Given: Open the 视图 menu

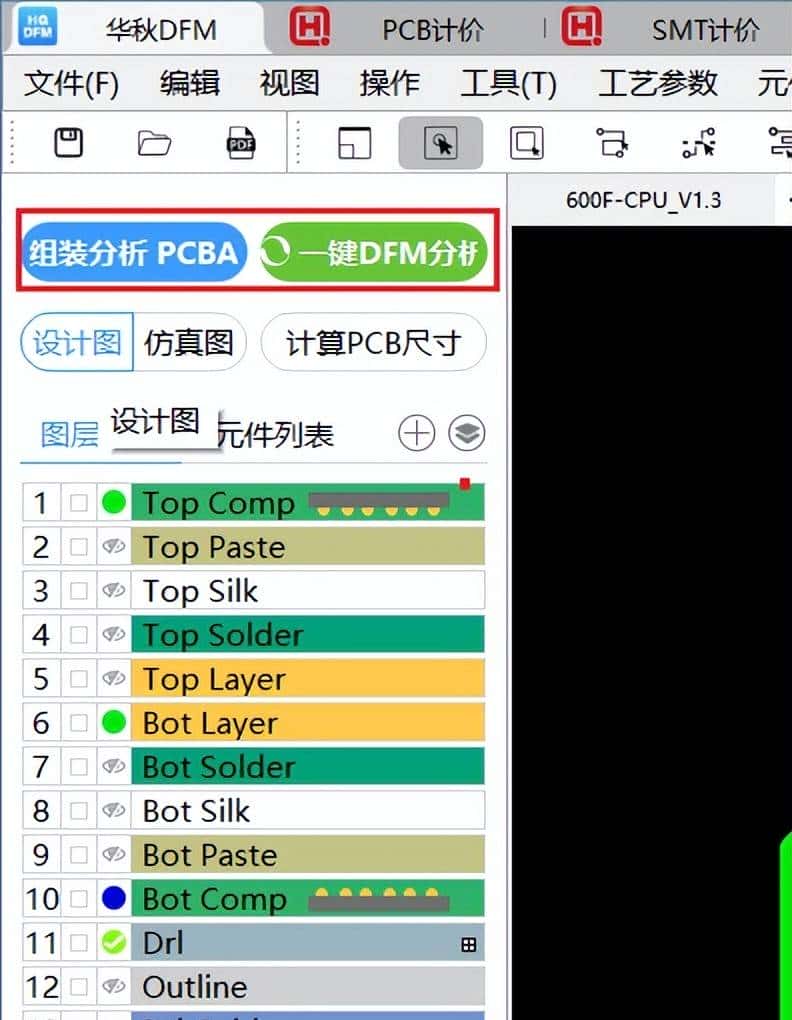Looking at the screenshot, I should point(289,83).
